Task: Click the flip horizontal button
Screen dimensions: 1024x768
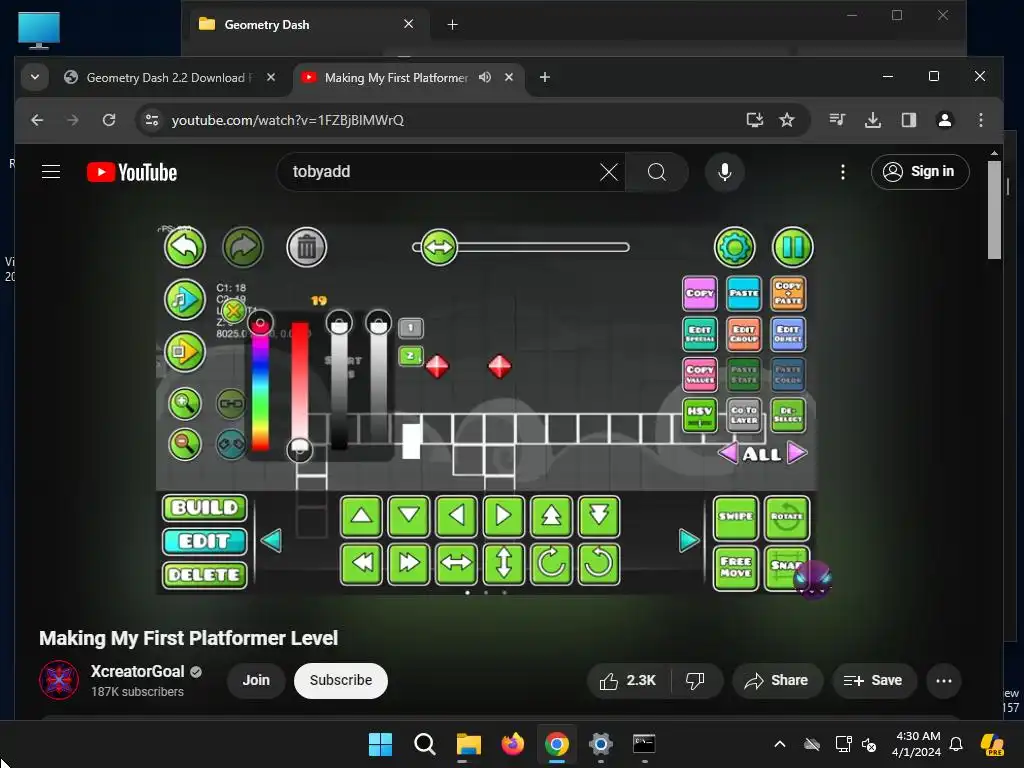Action: point(456,563)
